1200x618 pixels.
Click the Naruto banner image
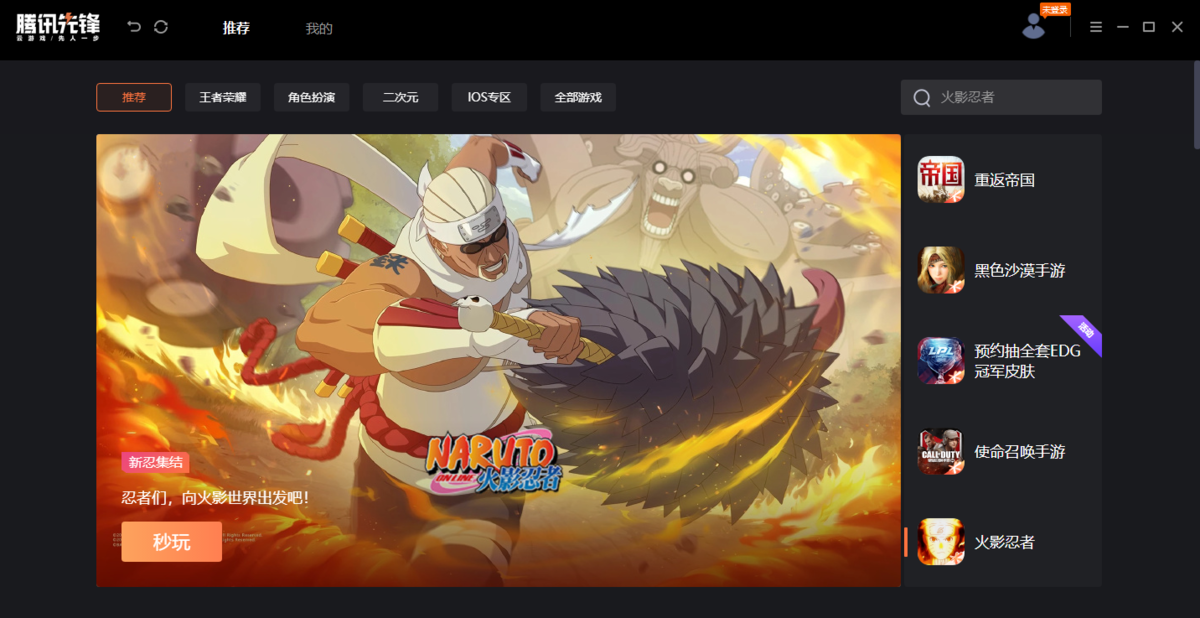coord(498,360)
